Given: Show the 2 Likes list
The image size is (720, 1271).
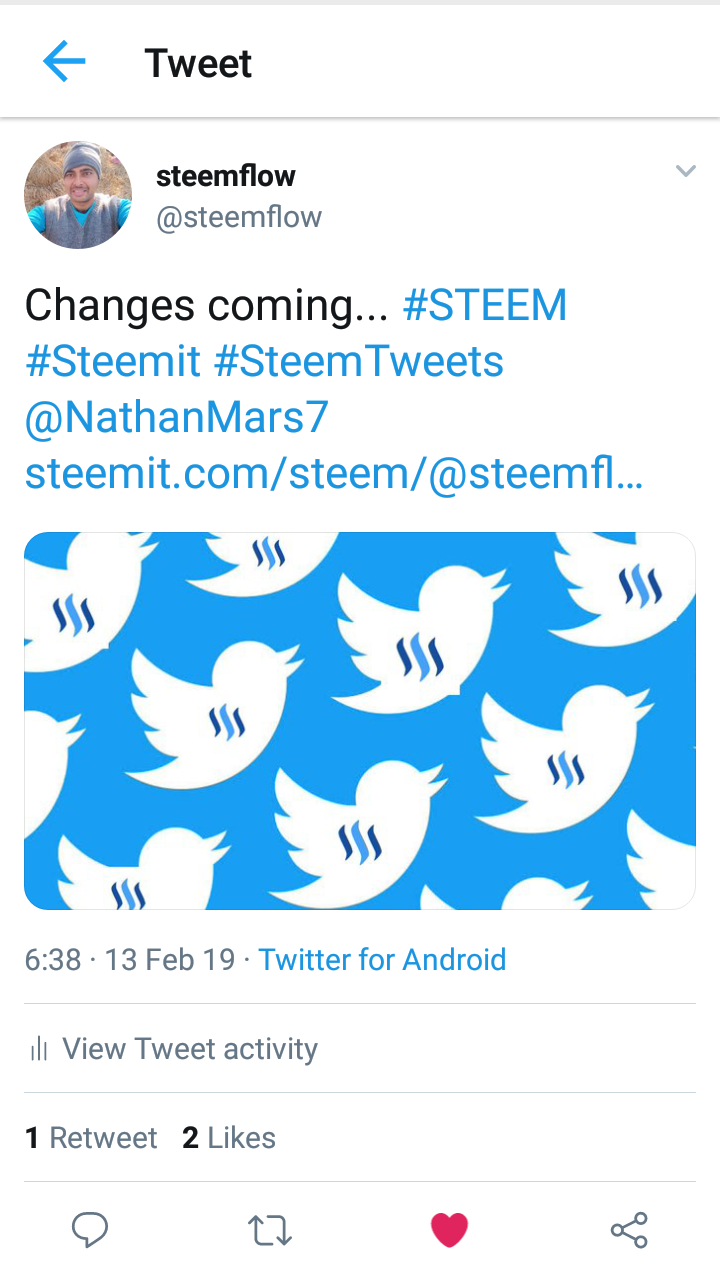Looking at the screenshot, I should pyautogui.click(x=229, y=1138).
